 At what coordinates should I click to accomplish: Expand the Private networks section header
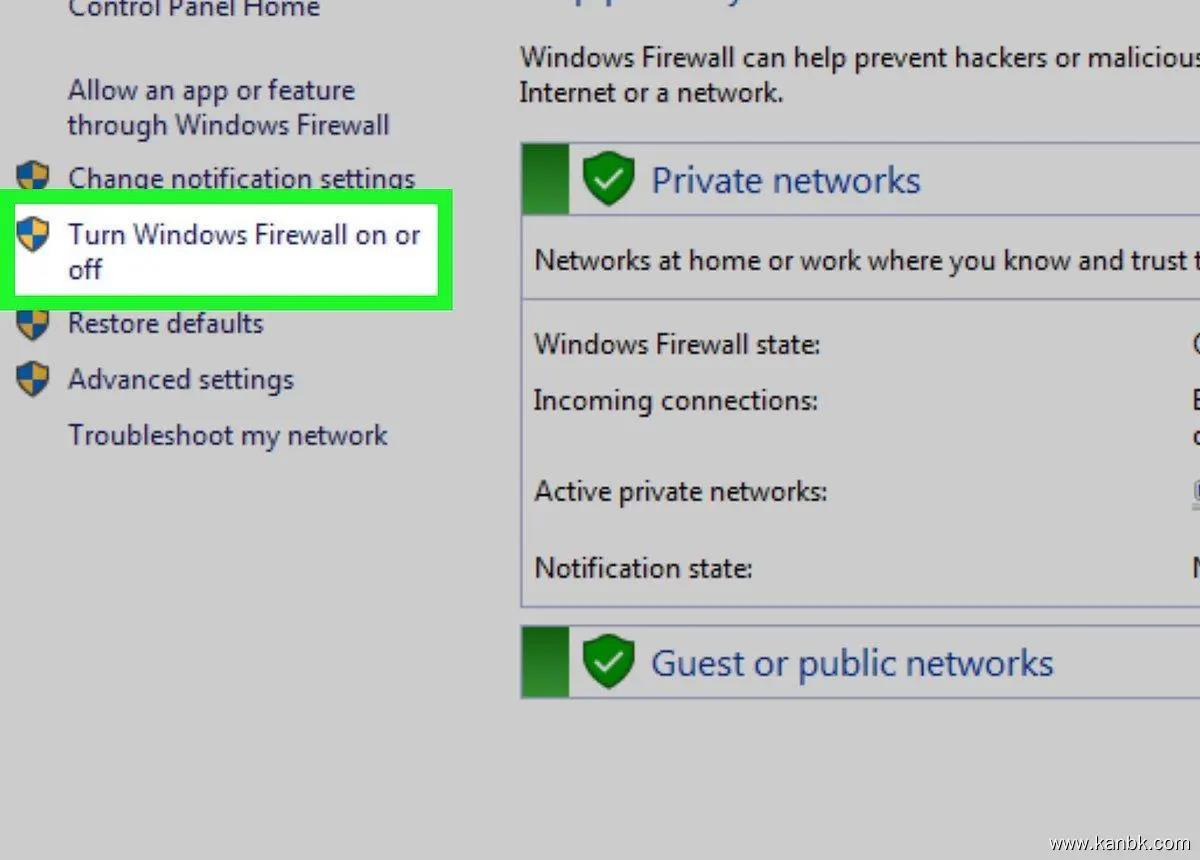coord(786,180)
